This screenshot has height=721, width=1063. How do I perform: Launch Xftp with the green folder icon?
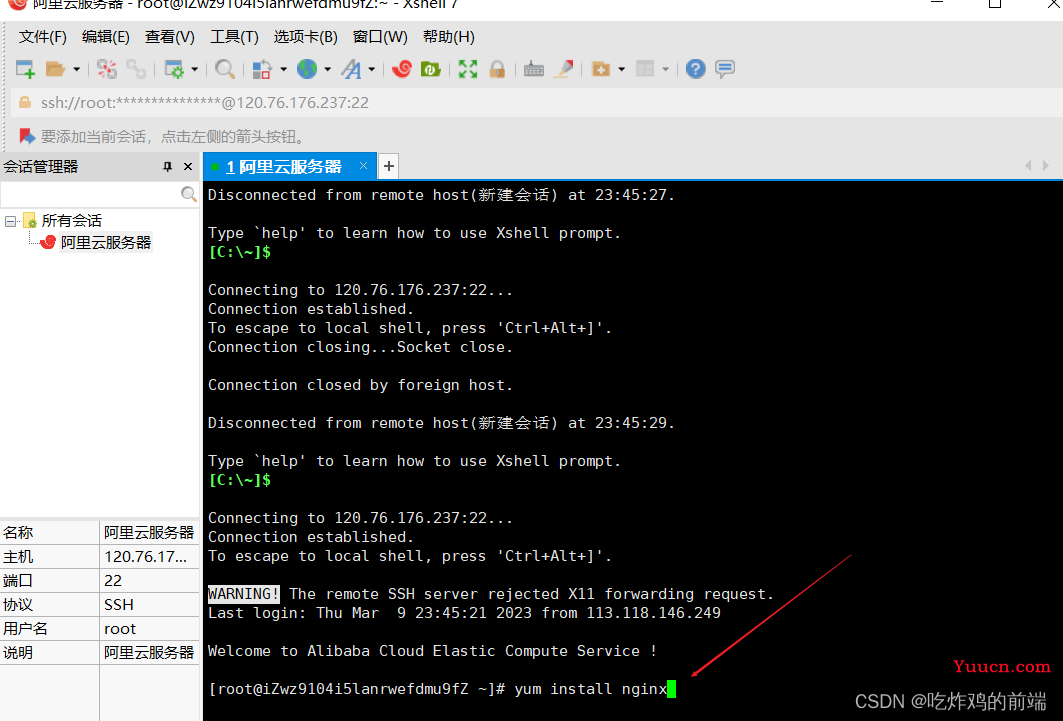coord(430,68)
